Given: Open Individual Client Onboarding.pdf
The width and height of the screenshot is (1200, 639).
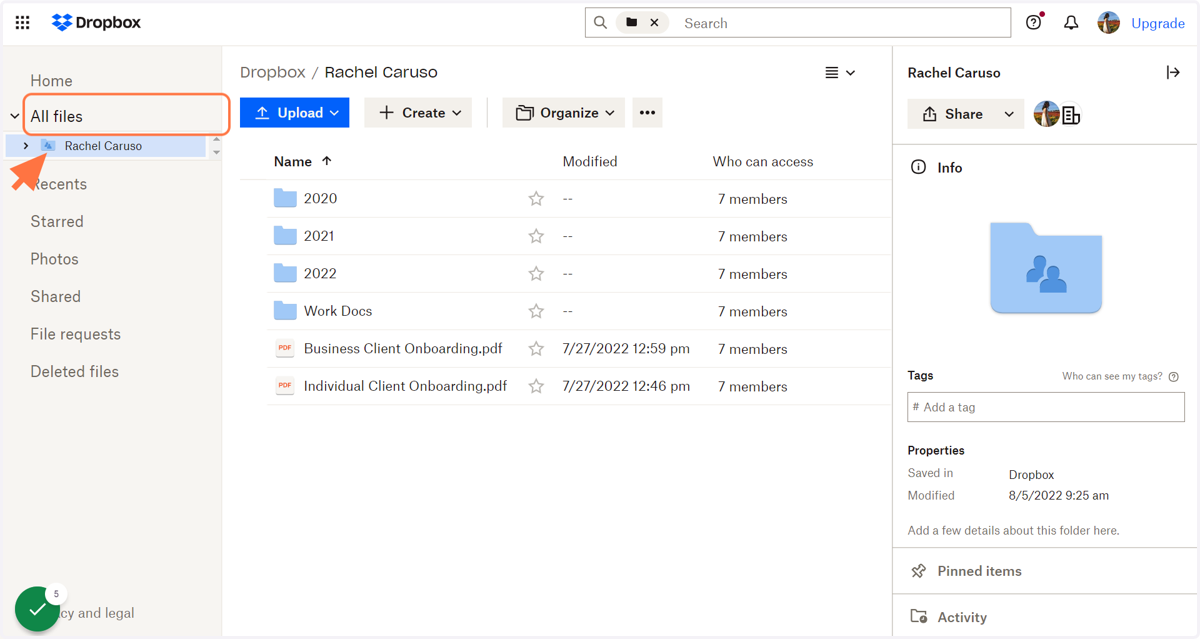Looking at the screenshot, I should pos(405,386).
